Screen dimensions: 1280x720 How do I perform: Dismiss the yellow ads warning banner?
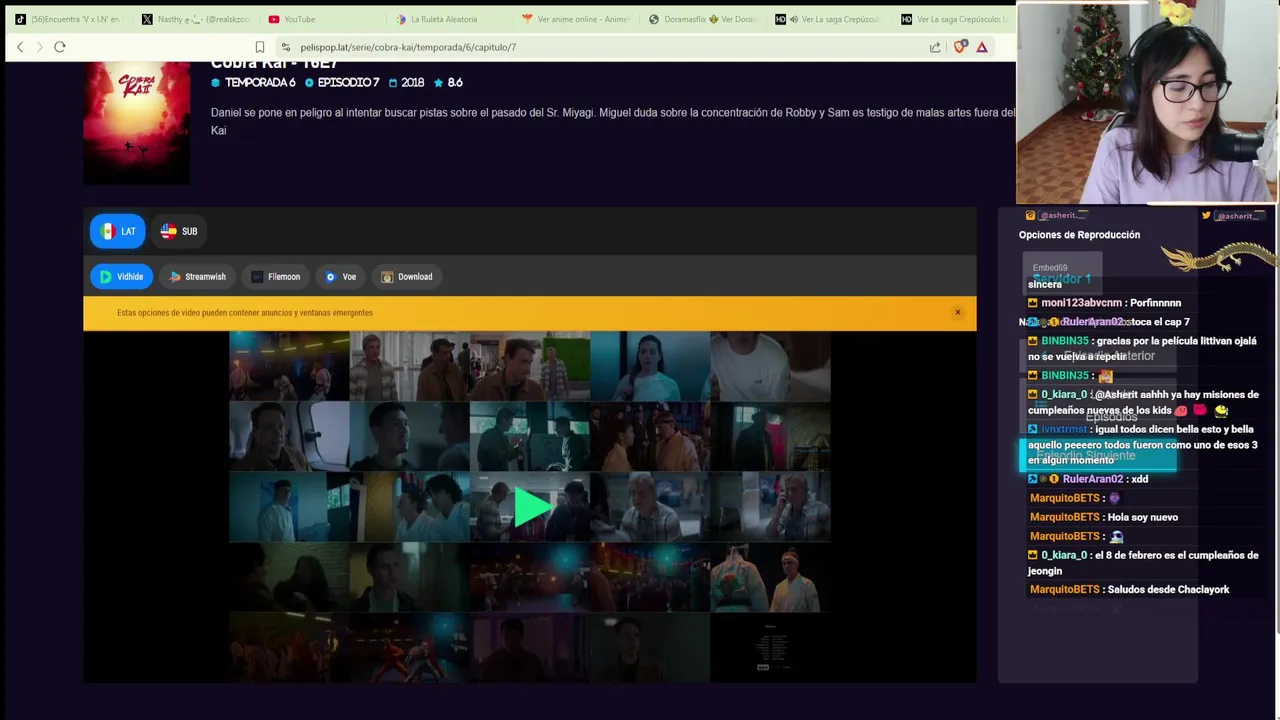tap(958, 313)
